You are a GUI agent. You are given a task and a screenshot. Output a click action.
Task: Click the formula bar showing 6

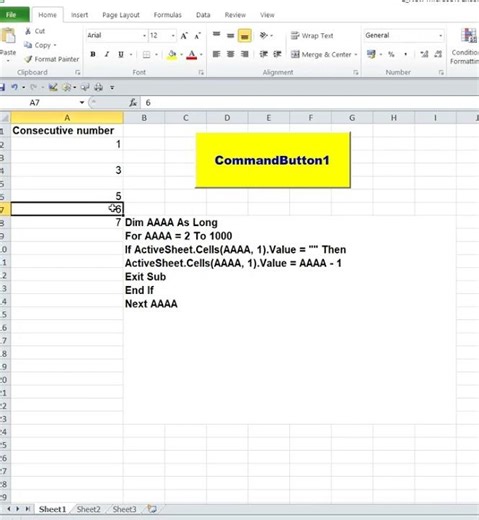(x=310, y=103)
